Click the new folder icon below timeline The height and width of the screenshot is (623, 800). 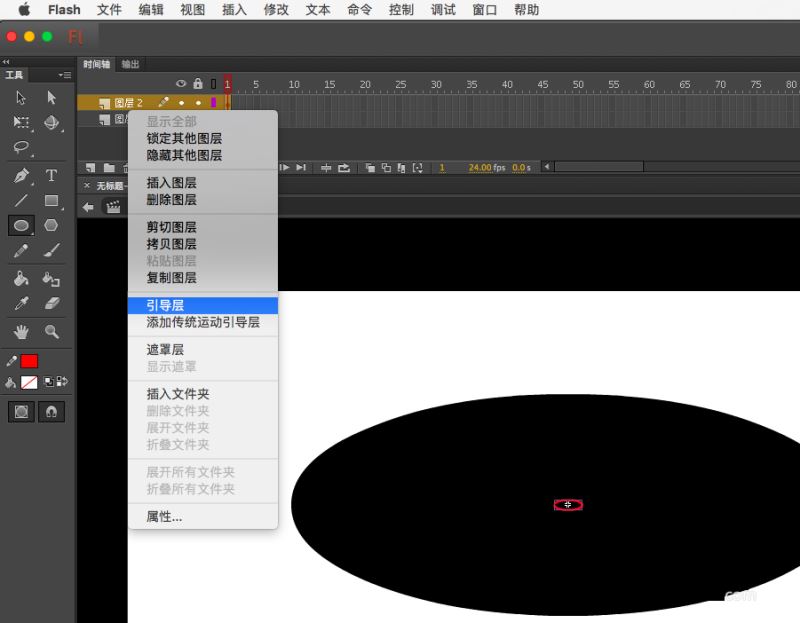point(109,168)
